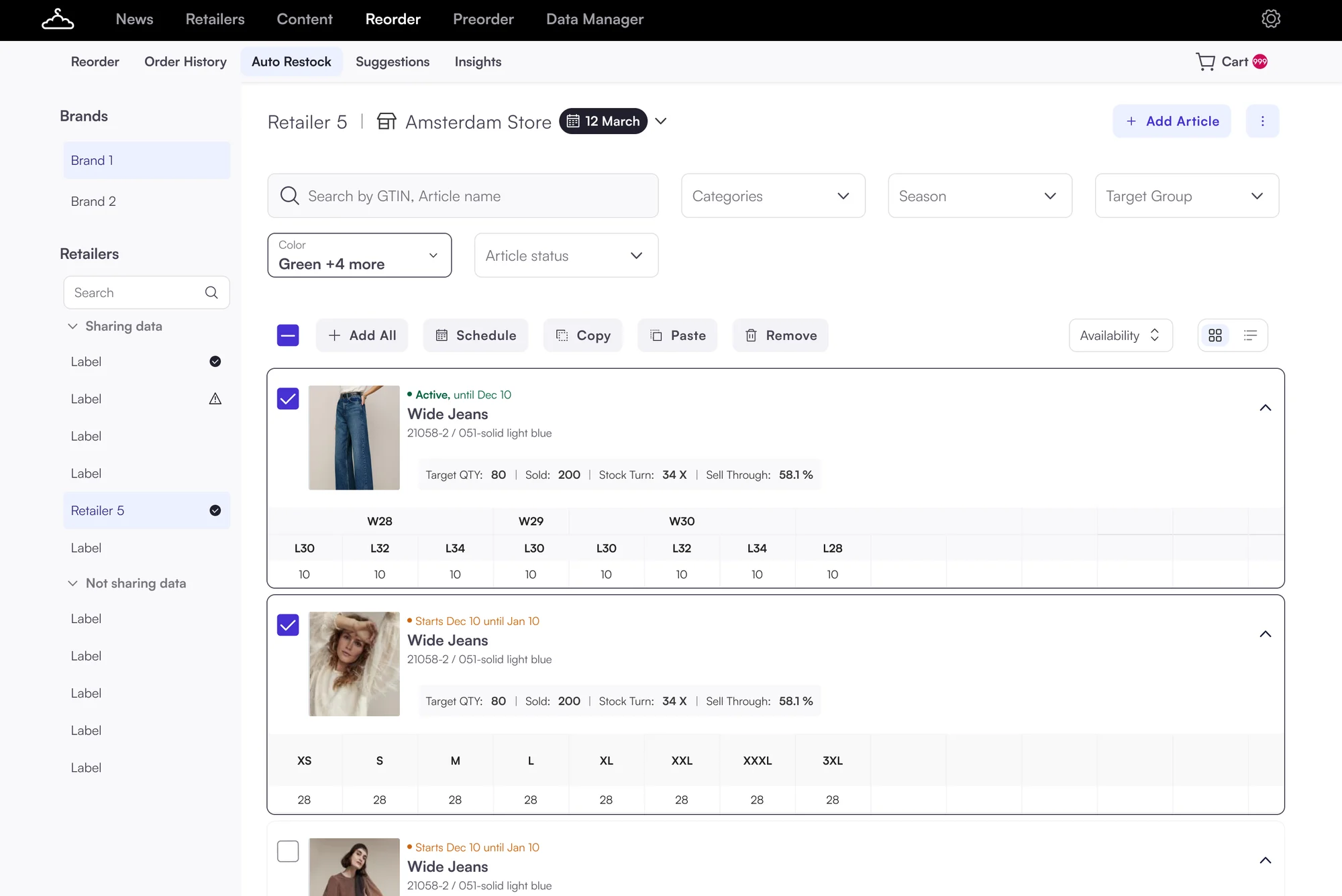Switch to grid view icon
Image resolution: width=1342 pixels, height=896 pixels.
click(1215, 335)
